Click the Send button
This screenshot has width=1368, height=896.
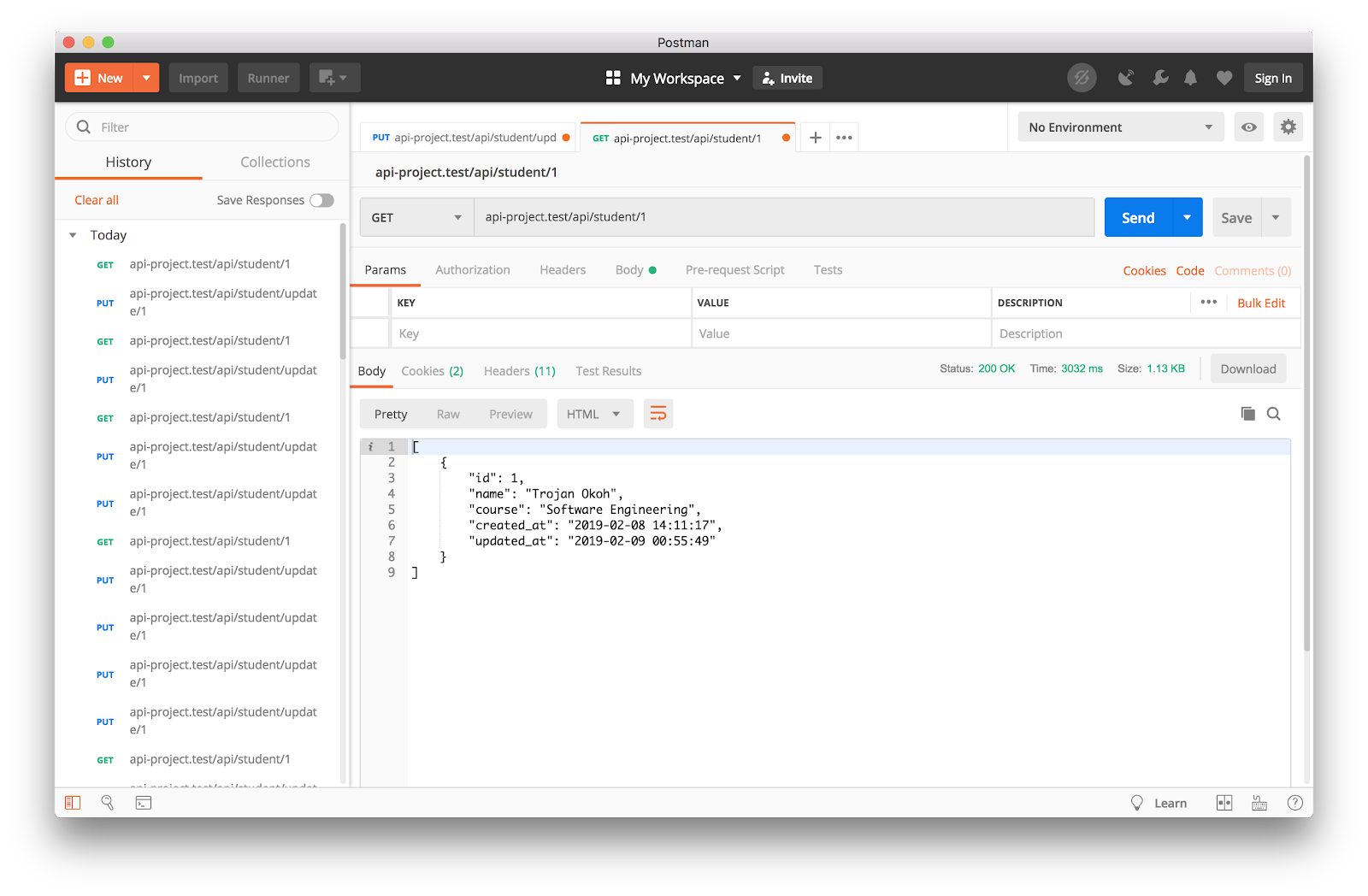[1138, 217]
